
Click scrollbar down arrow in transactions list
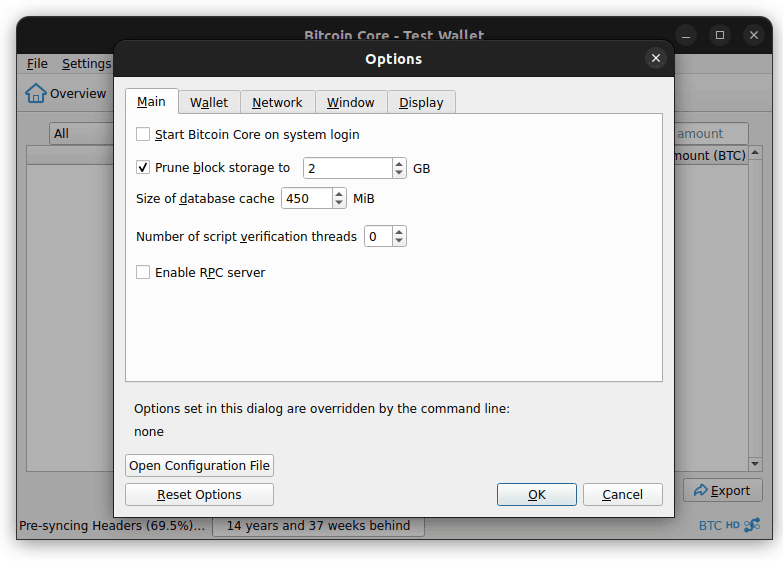pyautogui.click(x=755, y=464)
